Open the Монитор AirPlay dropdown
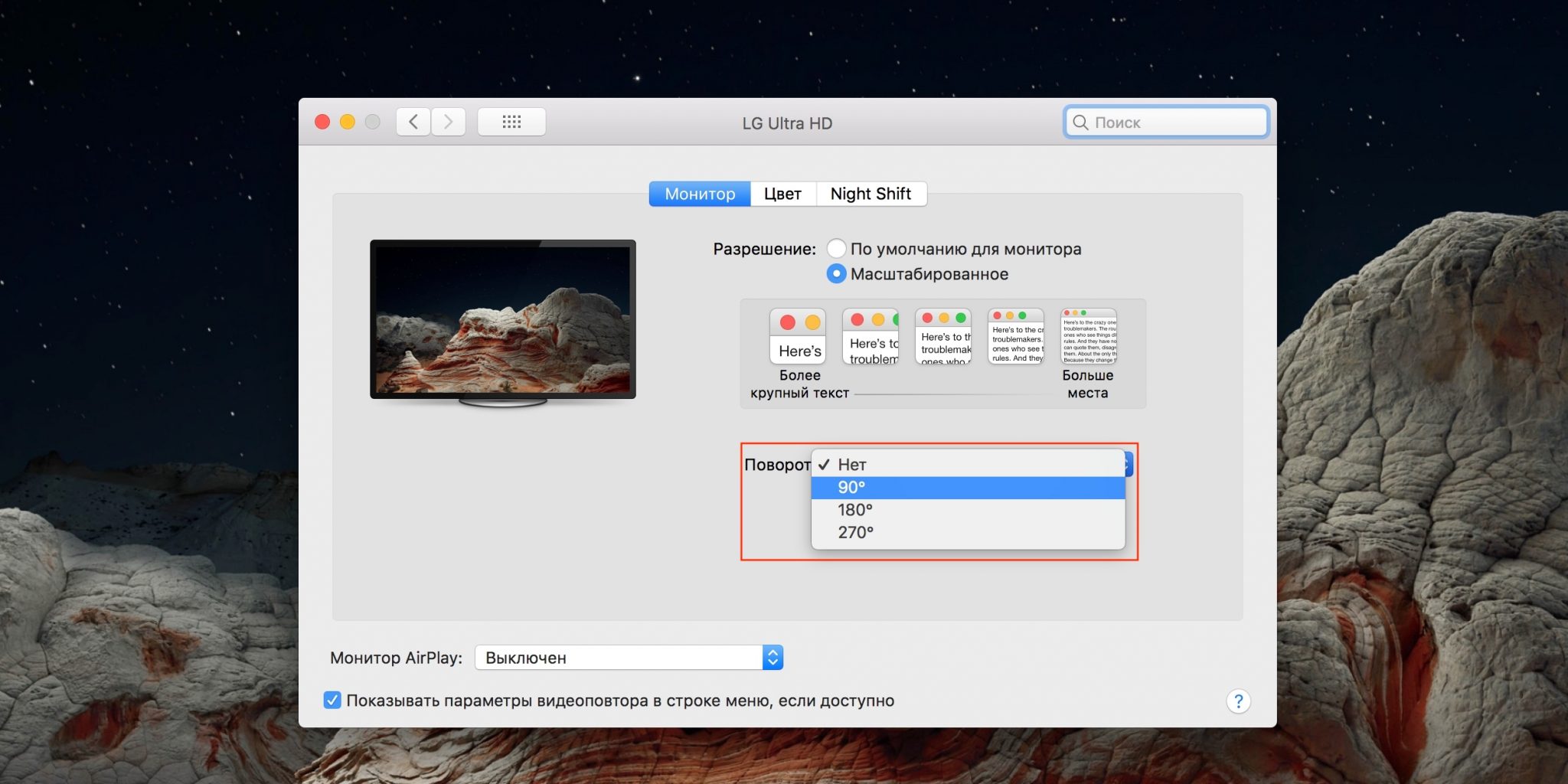1568x784 pixels. click(x=629, y=658)
